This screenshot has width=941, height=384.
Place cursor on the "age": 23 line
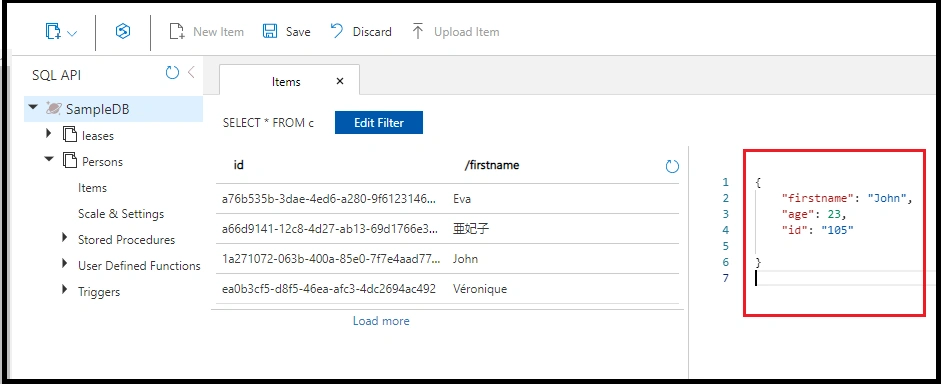click(813, 214)
